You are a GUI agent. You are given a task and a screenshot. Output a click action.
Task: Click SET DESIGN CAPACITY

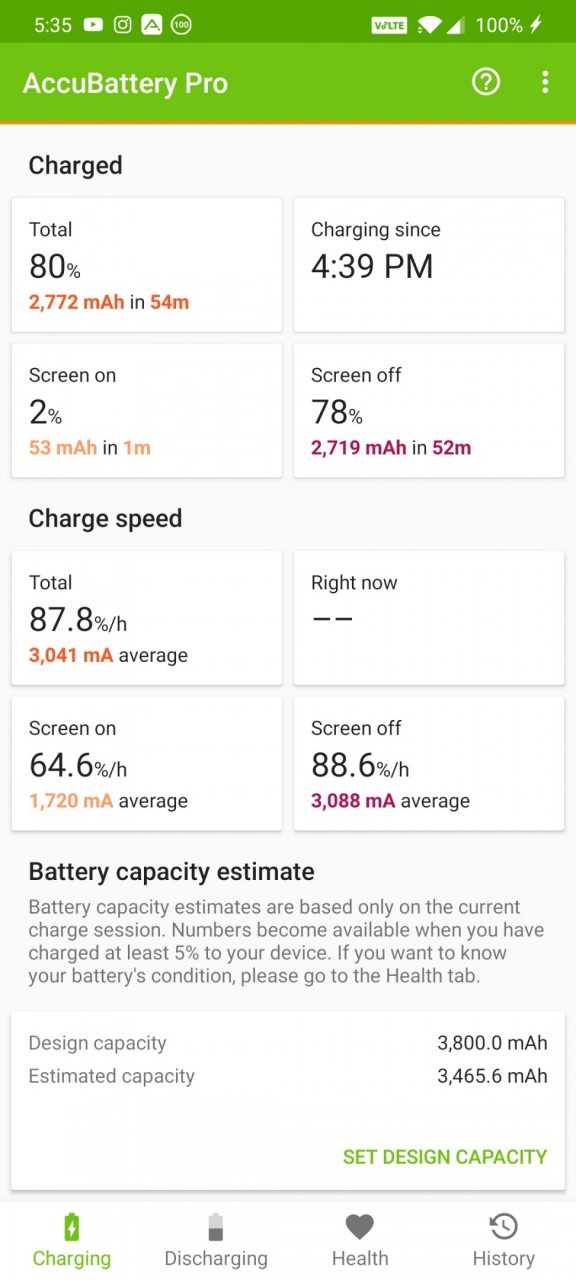pyautogui.click(x=445, y=1157)
